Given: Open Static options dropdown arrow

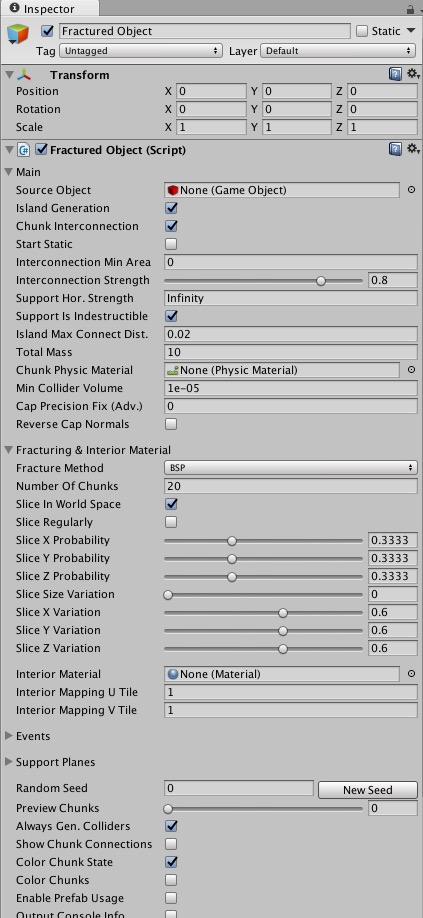Looking at the screenshot, I should click(x=411, y=31).
